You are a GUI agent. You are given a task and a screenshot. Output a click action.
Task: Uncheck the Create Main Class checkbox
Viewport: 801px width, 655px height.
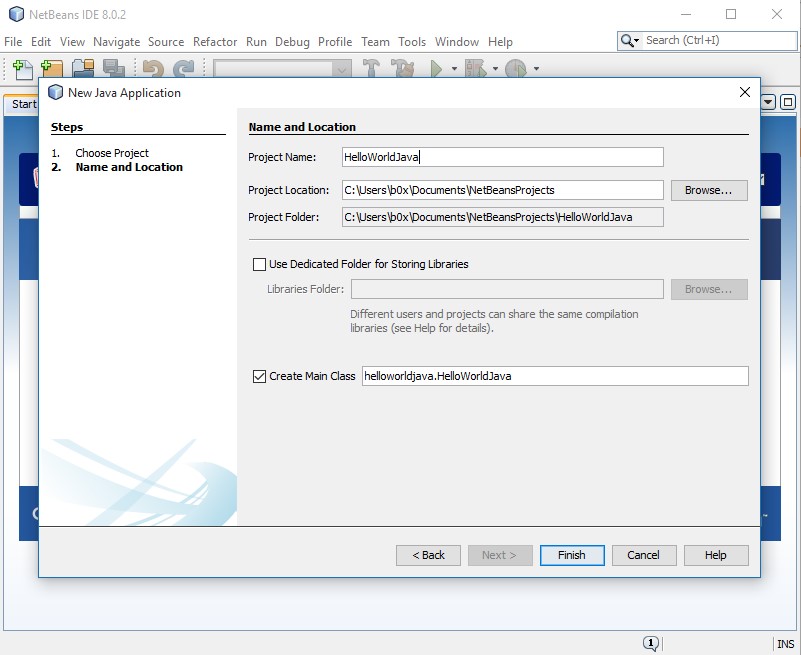pyautogui.click(x=258, y=375)
